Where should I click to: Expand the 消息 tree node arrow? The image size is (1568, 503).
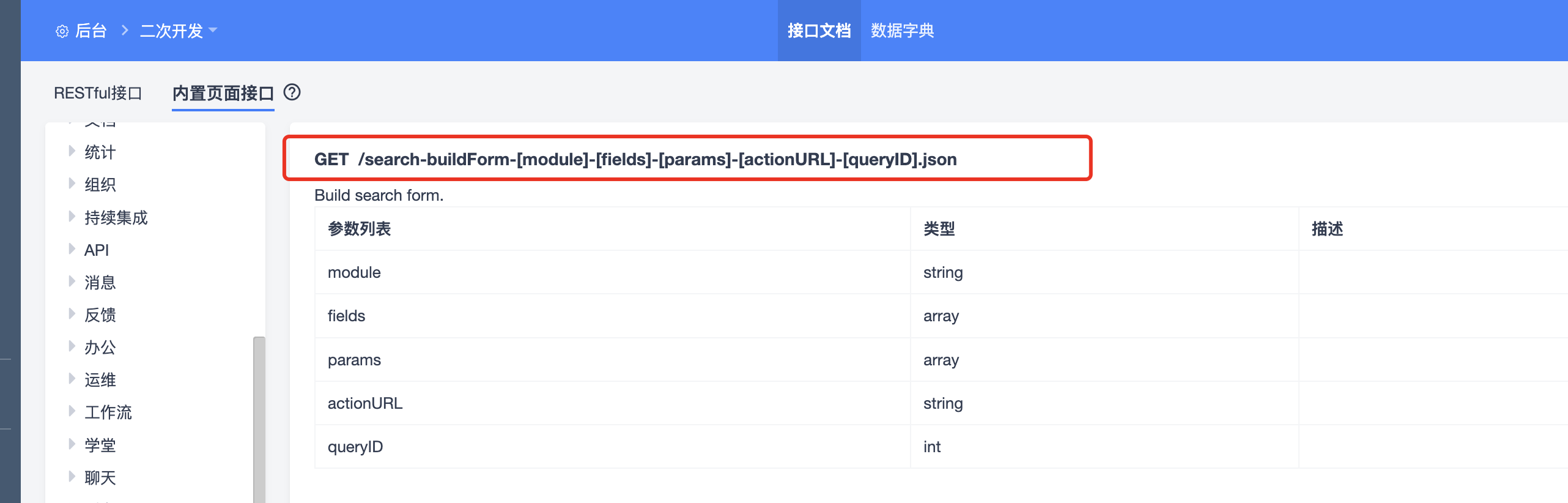pyautogui.click(x=72, y=281)
